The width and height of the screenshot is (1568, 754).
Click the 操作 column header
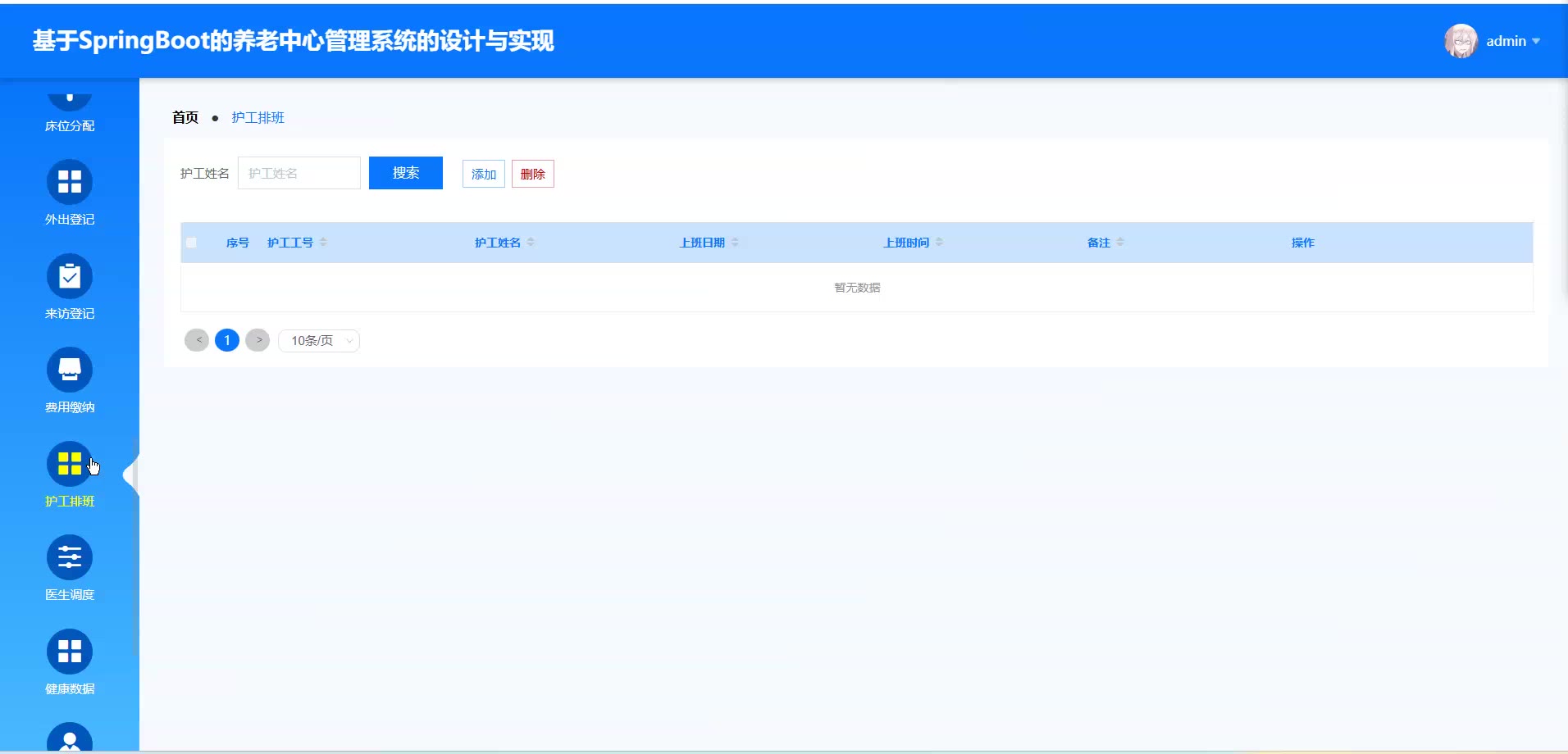pyautogui.click(x=1303, y=243)
